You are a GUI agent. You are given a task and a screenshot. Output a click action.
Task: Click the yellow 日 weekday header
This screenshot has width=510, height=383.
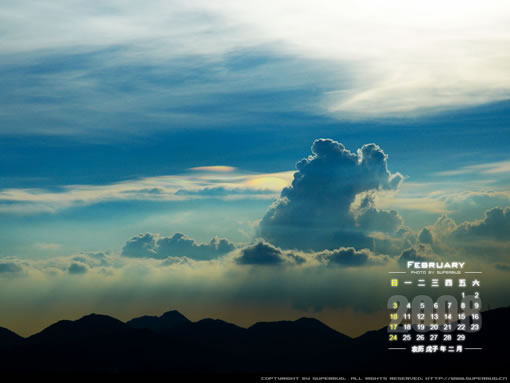[x=394, y=283]
